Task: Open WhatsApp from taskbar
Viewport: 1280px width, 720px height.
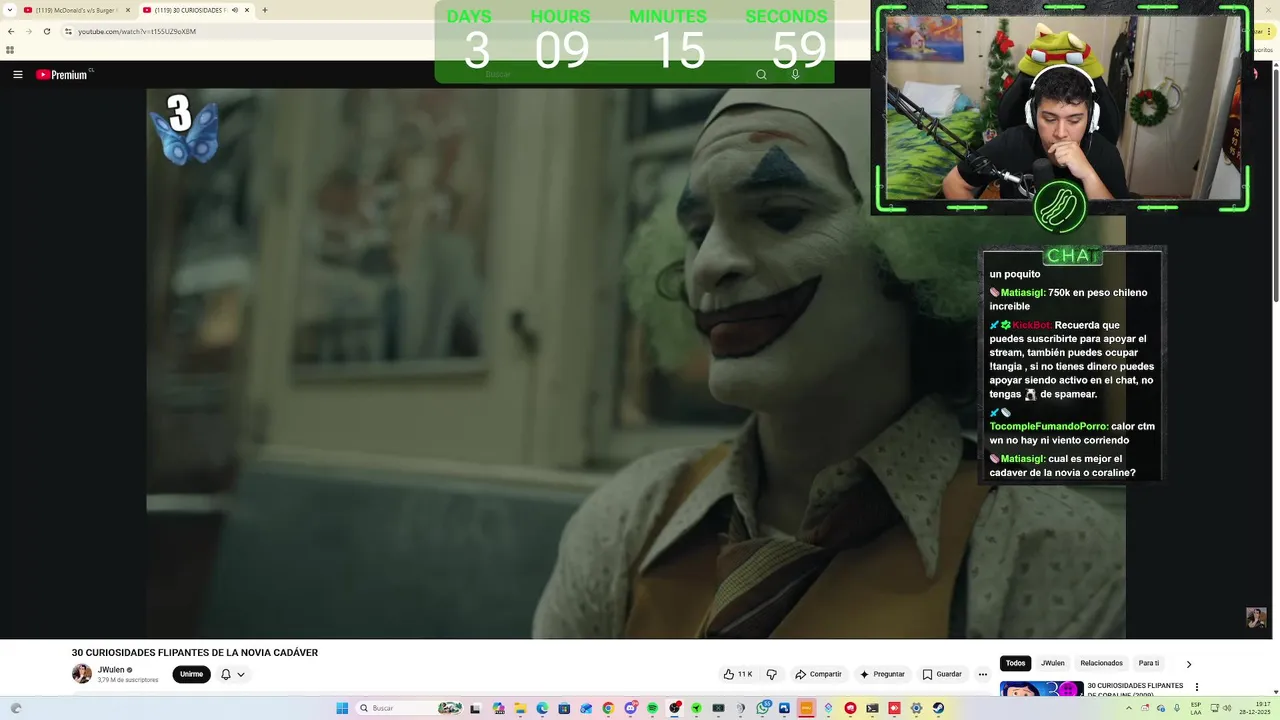Action: pyautogui.click(x=763, y=708)
